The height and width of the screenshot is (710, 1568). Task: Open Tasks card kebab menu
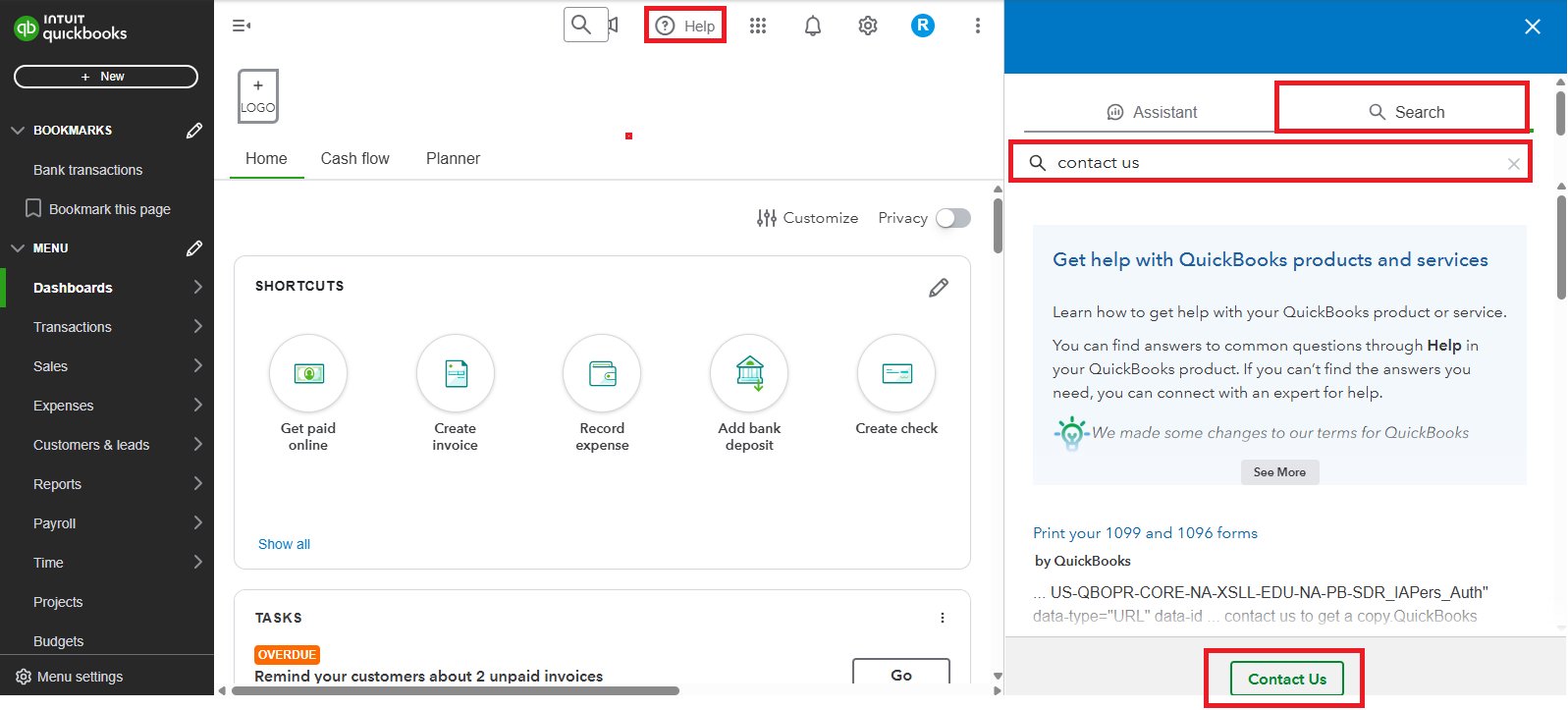point(943,618)
